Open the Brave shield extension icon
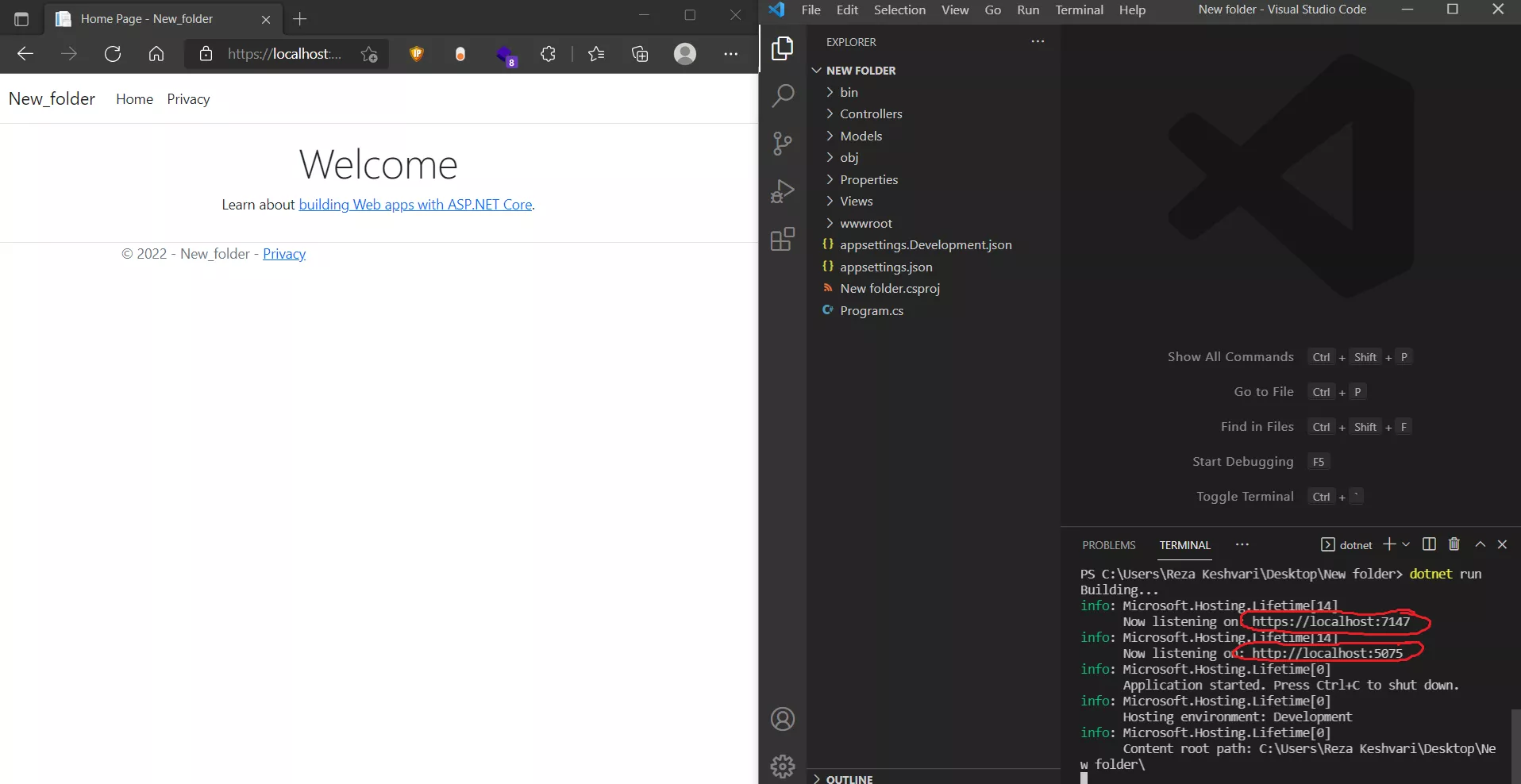Viewport: 1521px width, 784px height. pos(417,54)
